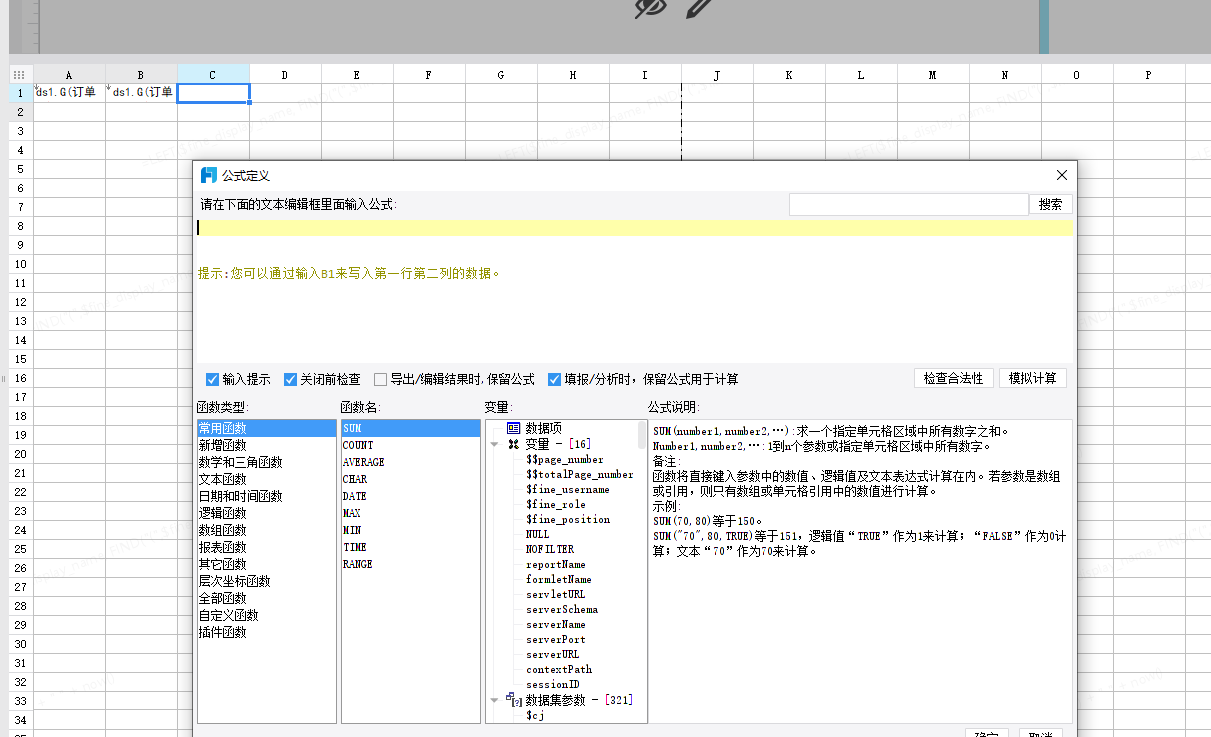Image resolution: width=1211 pixels, height=737 pixels.
Task: Select 全部函数 function type
Action: click(267, 598)
